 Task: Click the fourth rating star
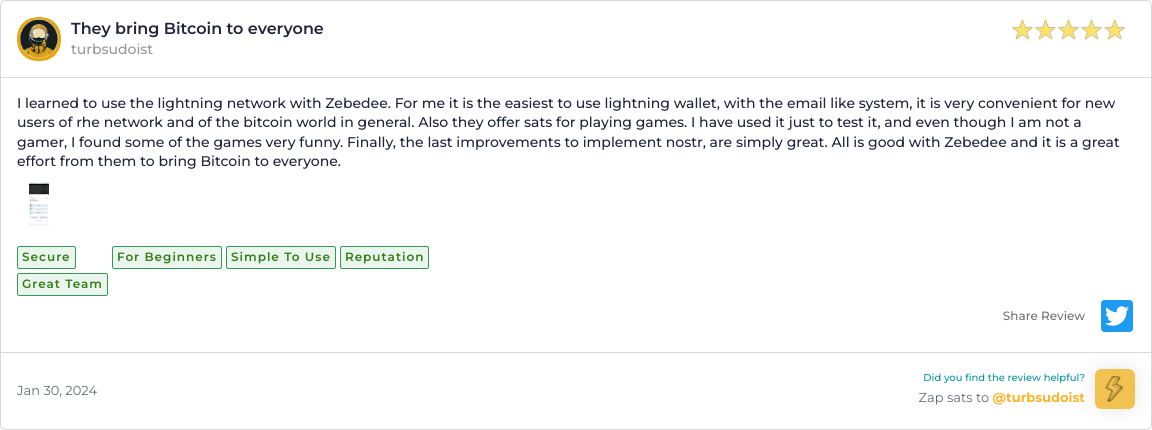[x=1091, y=31]
